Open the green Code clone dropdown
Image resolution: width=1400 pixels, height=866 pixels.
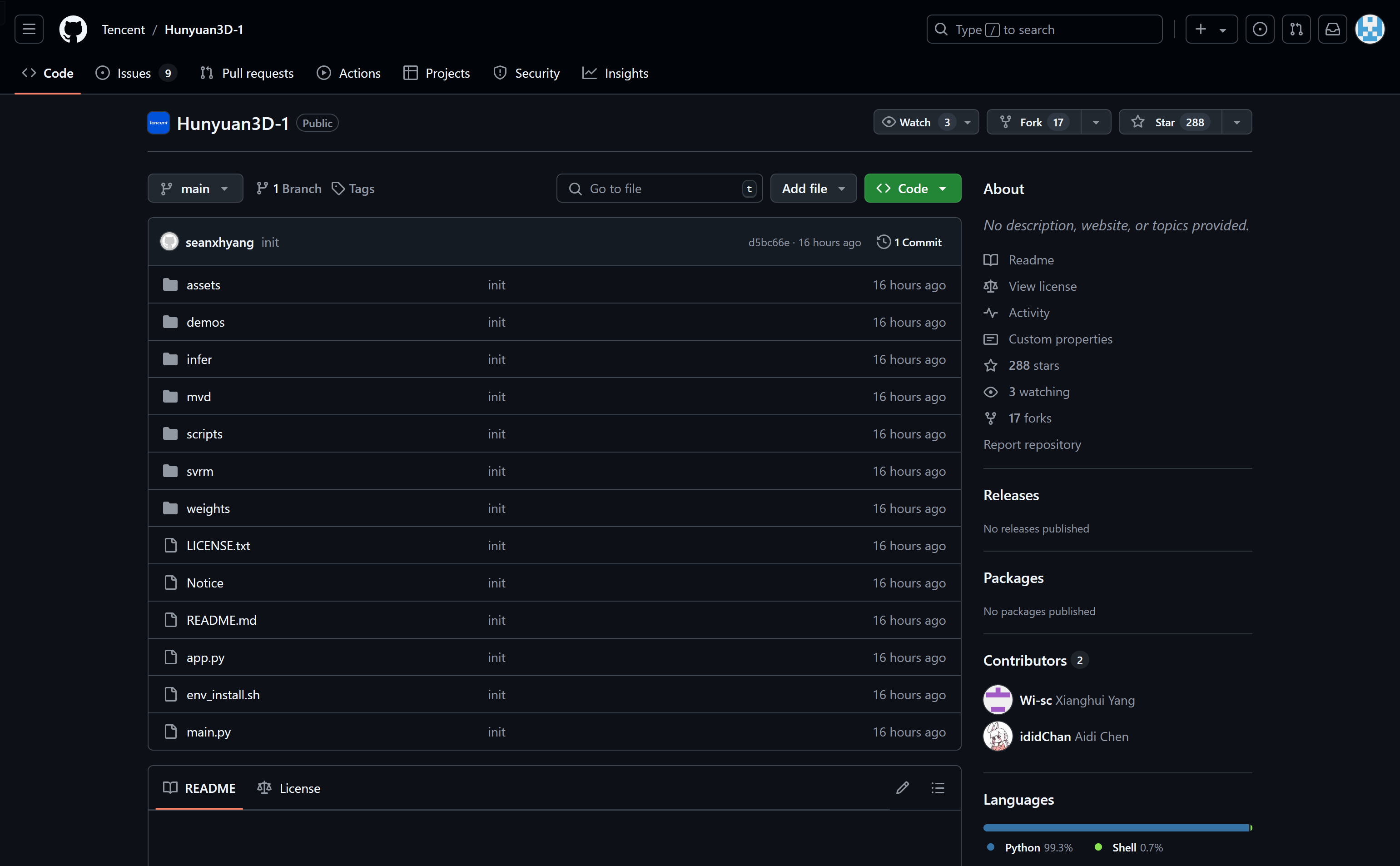pyautogui.click(x=913, y=188)
